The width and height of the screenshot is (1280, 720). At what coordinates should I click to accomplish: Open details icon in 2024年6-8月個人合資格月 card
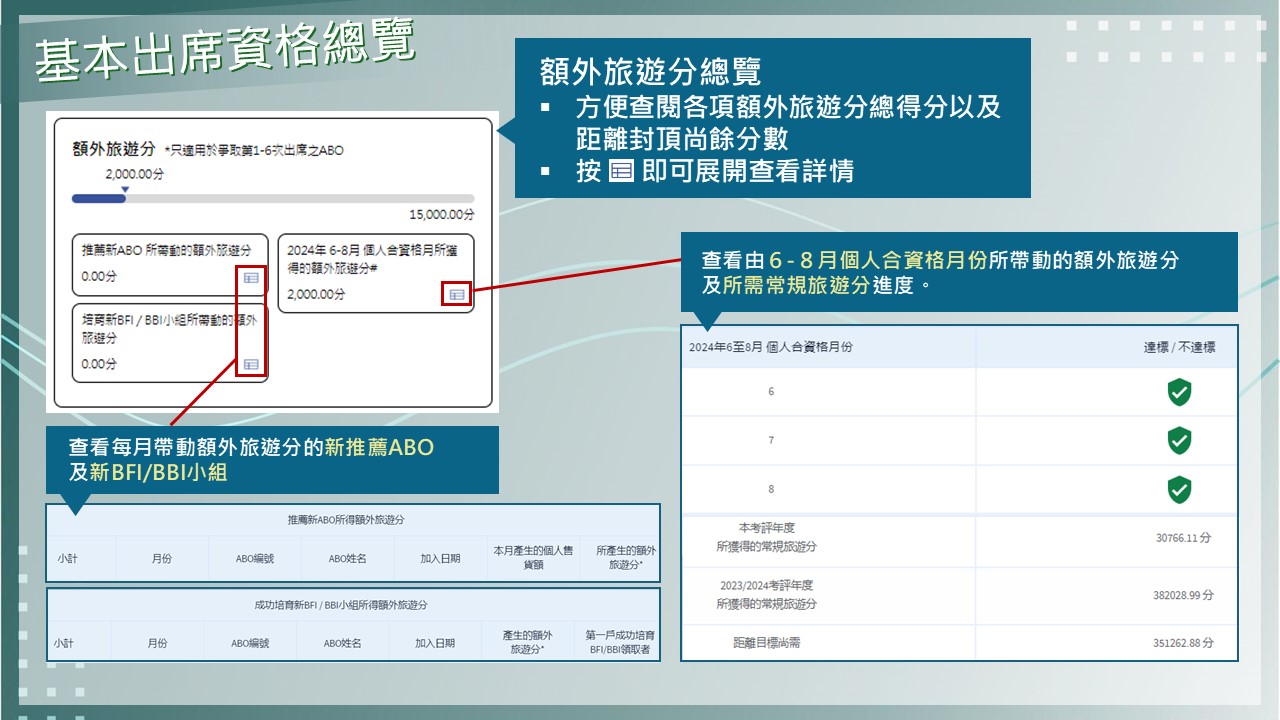[x=457, y=294]
